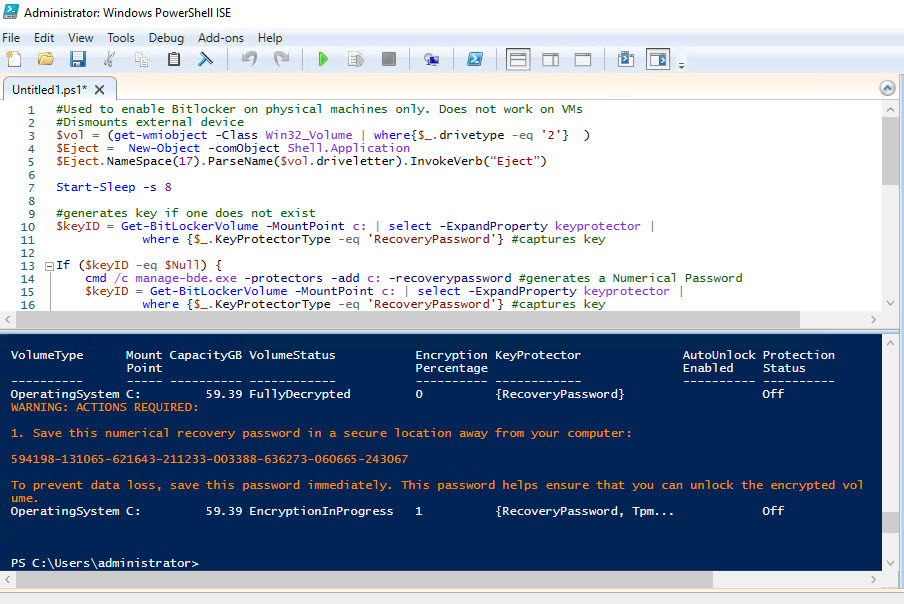This screenshot has height=604, width=904.
Task: Click '#generates key if one does not exist' comment
Action: coord(186,213)
